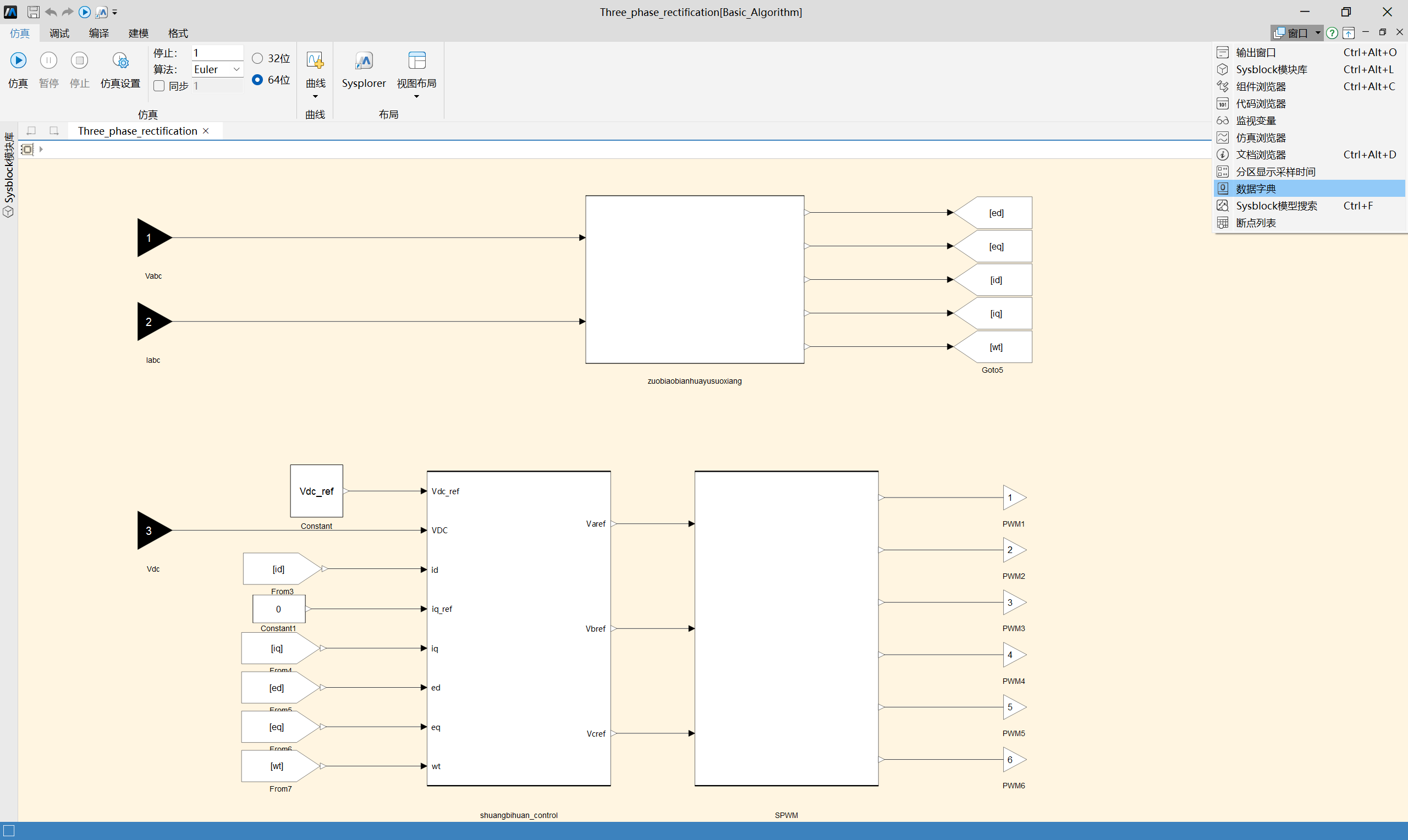
Task: Enable the 同步 checkbox
Action: (x=159, y=86)
